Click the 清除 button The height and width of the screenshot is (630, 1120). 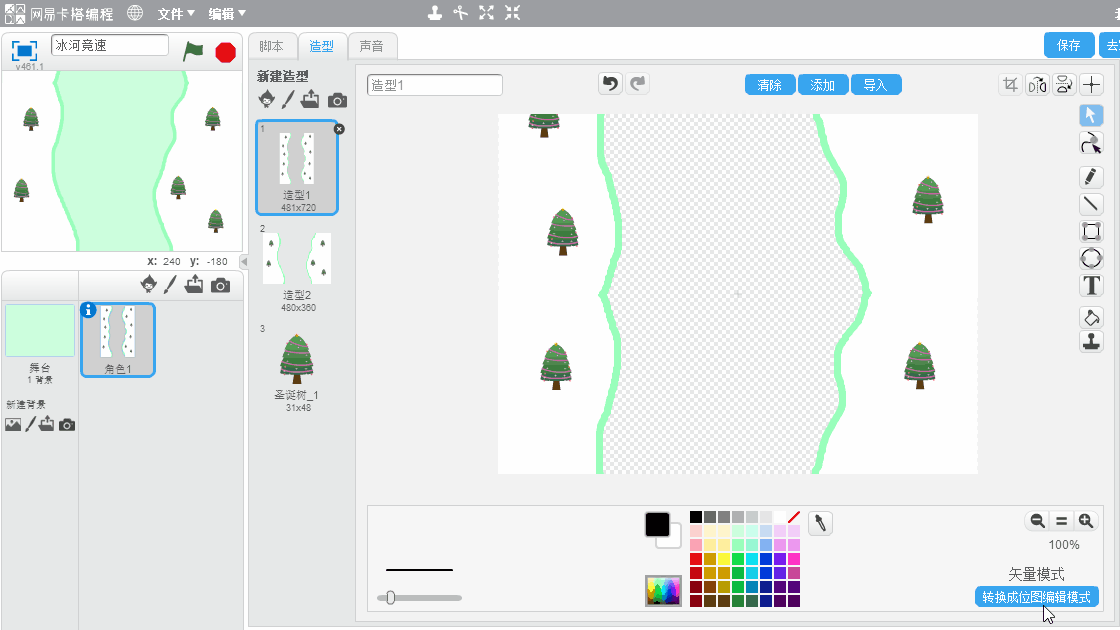(x=769, y=85)
